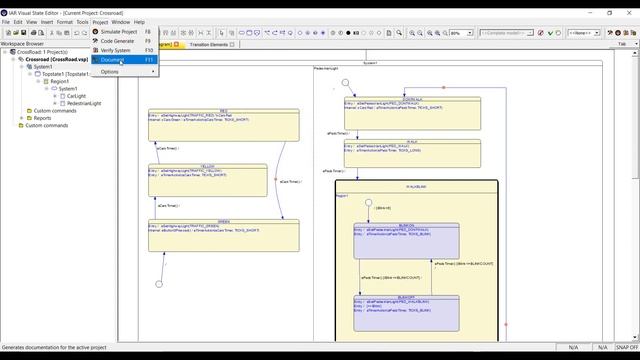The image size is (640, 360).
Task: Click the vertical scrollbar up arrow
Action: 635,53
